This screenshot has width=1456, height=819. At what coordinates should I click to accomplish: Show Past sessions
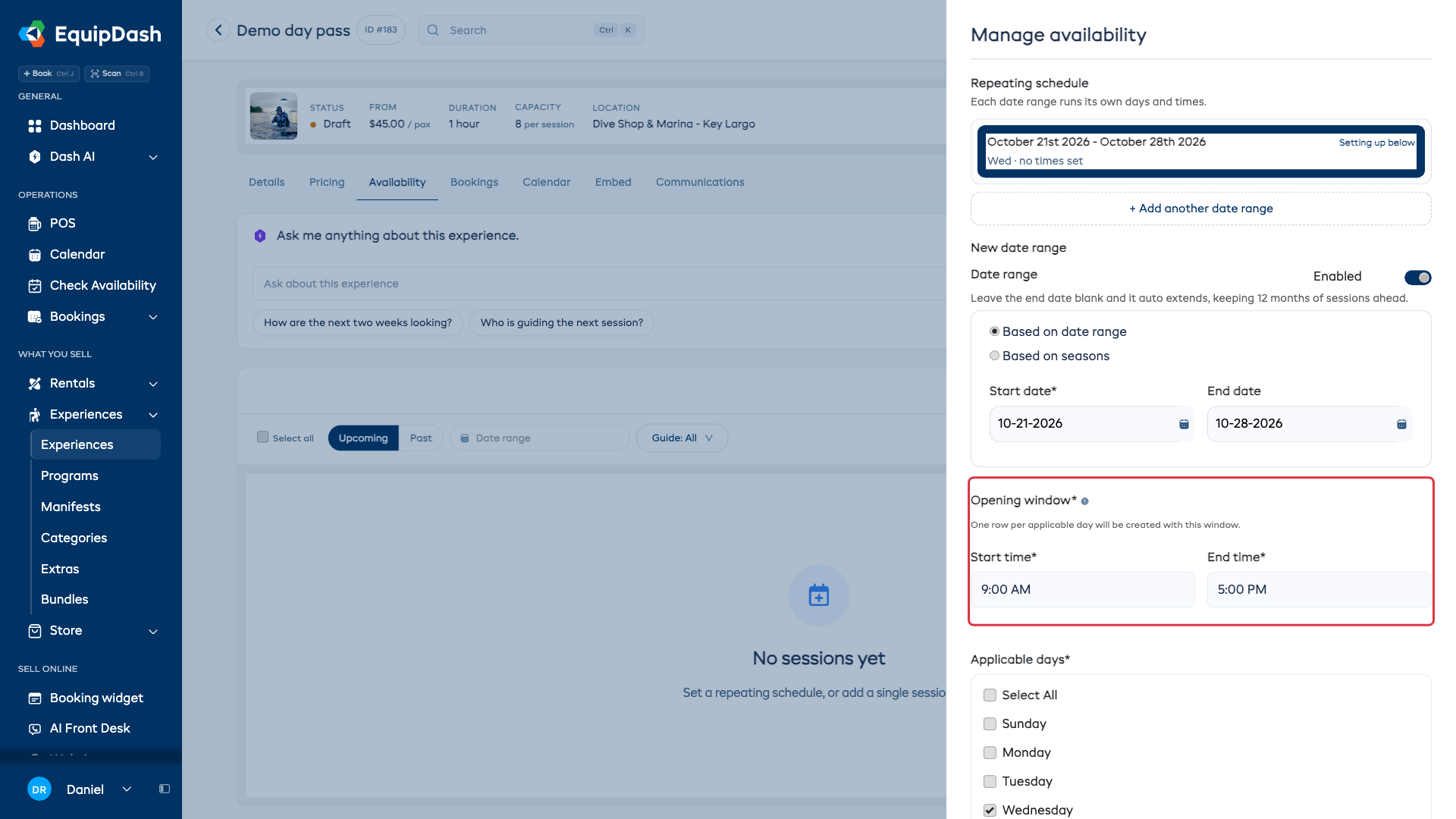pyautogui.click(x=421, y=438)
